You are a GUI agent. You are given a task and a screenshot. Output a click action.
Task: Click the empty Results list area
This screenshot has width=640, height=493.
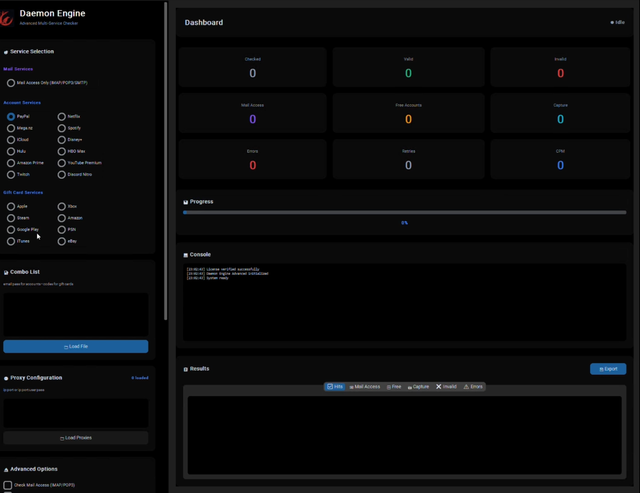(404, 435)
